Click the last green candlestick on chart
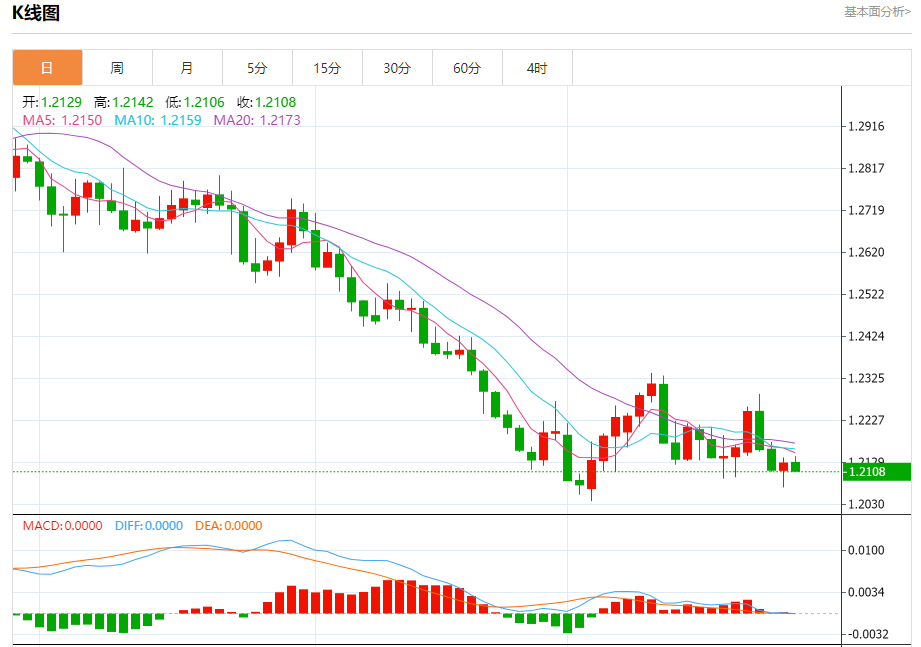 (795, 467)
